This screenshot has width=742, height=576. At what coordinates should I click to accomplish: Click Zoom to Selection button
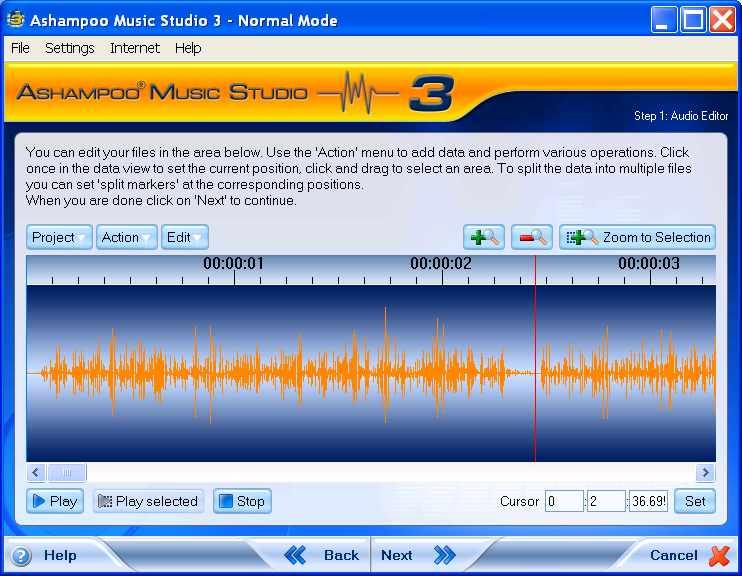pyautogui.click(x=638, y=237)
